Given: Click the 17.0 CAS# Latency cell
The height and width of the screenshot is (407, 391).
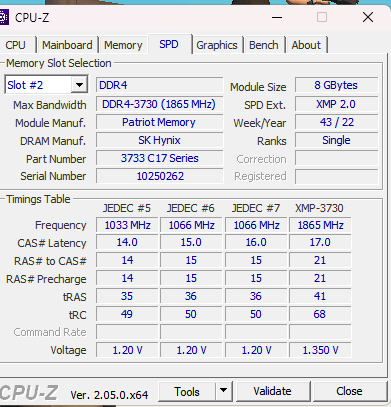Looking at the screenshot, I should tap(320, 242).
